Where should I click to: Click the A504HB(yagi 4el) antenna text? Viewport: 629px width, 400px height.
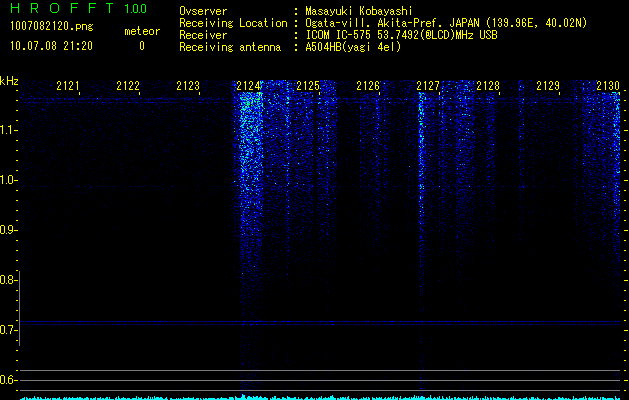353,47
